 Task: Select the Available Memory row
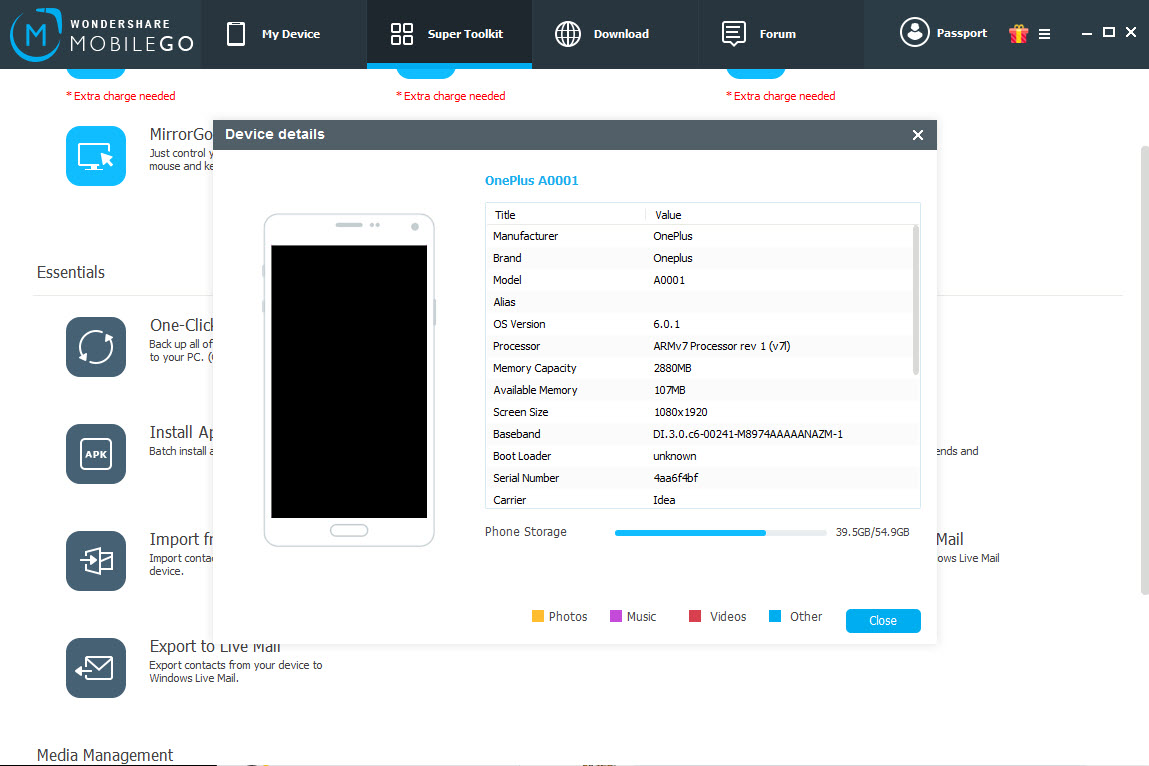click(700, 390)
